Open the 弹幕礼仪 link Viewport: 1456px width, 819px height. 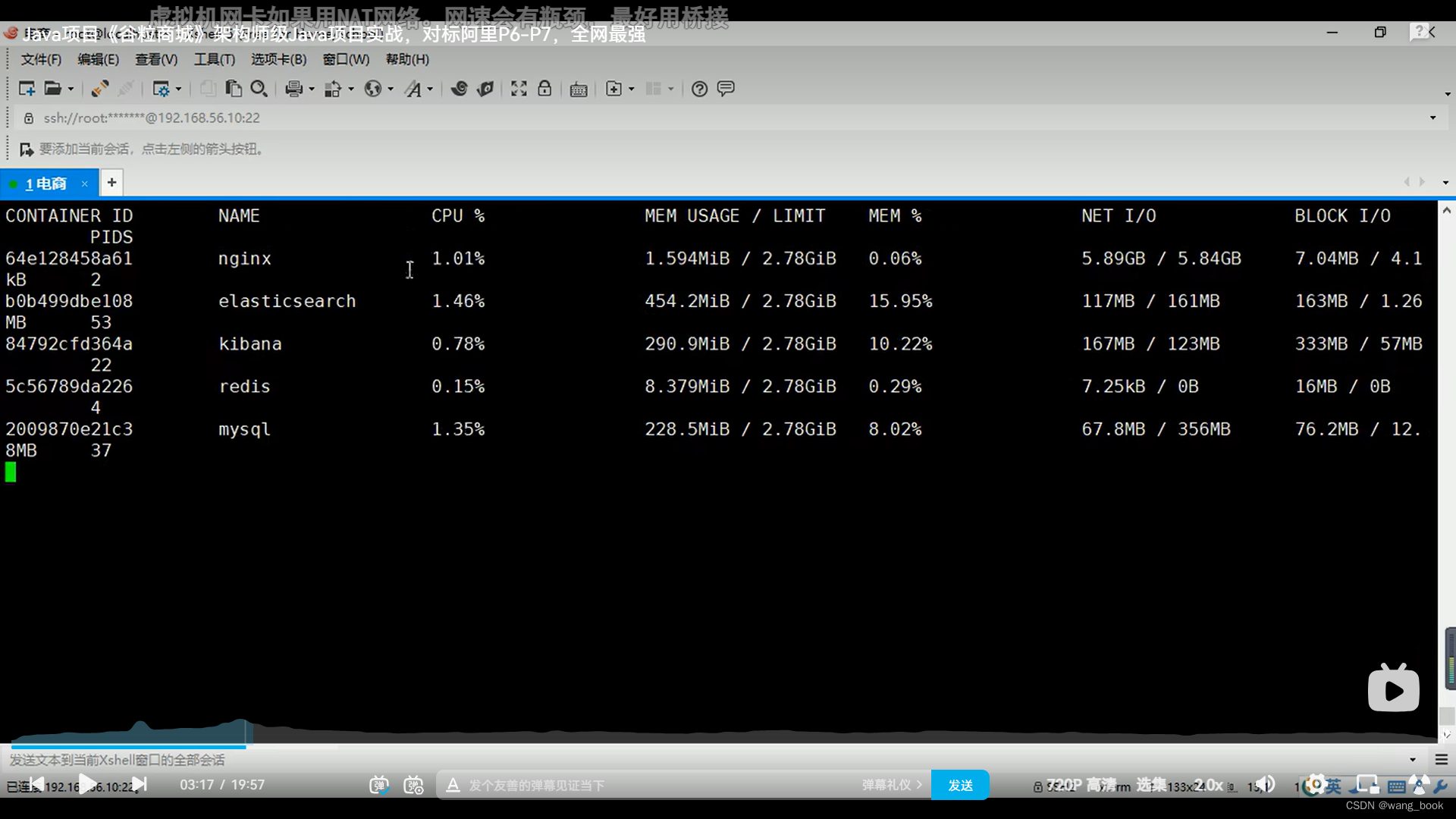(892, 785)
